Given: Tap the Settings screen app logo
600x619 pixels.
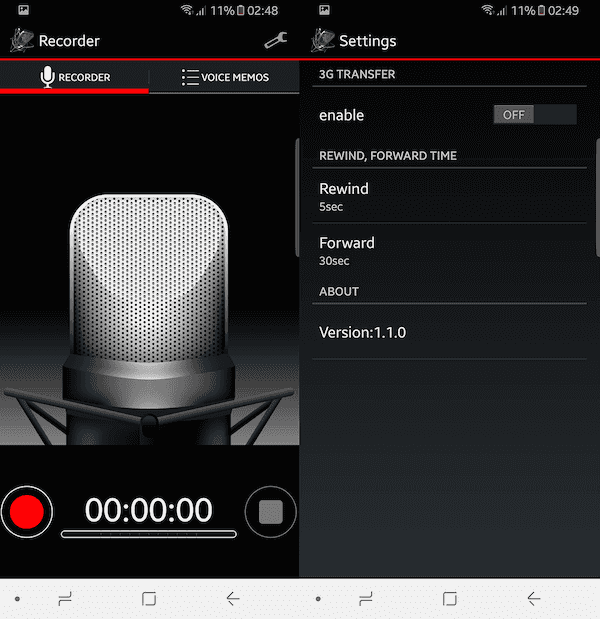Looking at the screenshot, I should tap(322, 40).
